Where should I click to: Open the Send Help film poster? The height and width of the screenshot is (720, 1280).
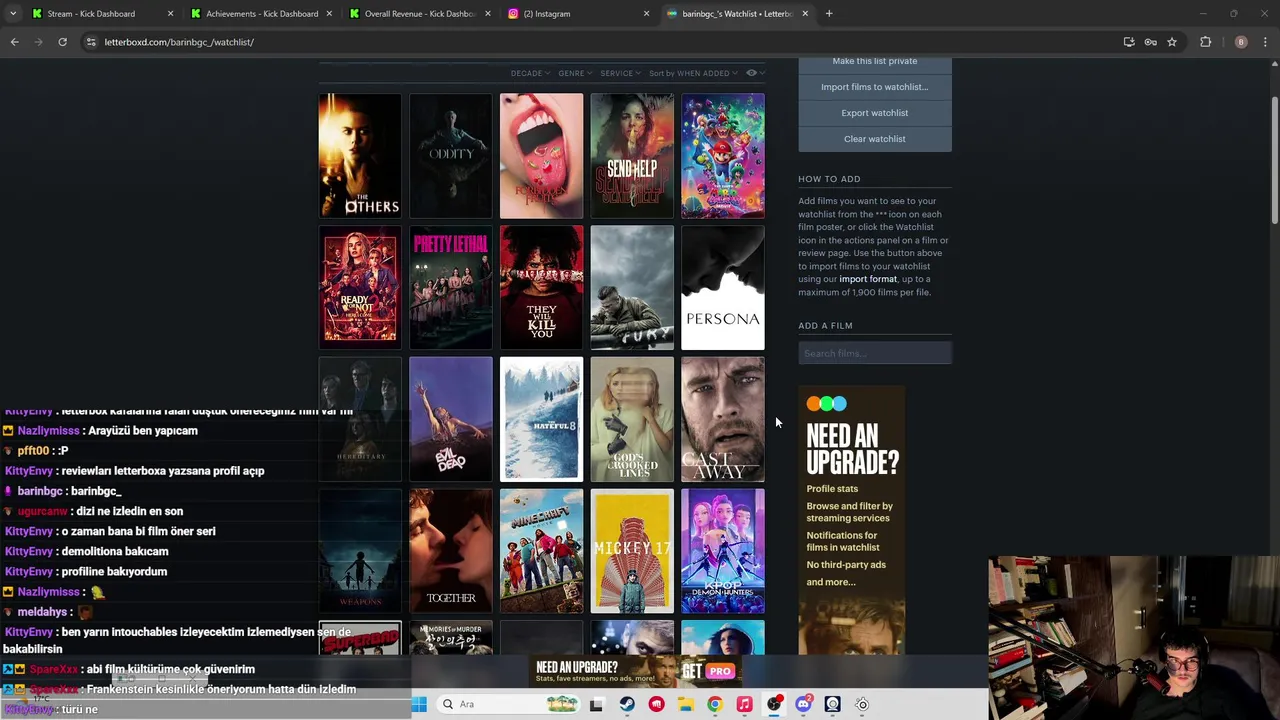click(x=632, y=156)
